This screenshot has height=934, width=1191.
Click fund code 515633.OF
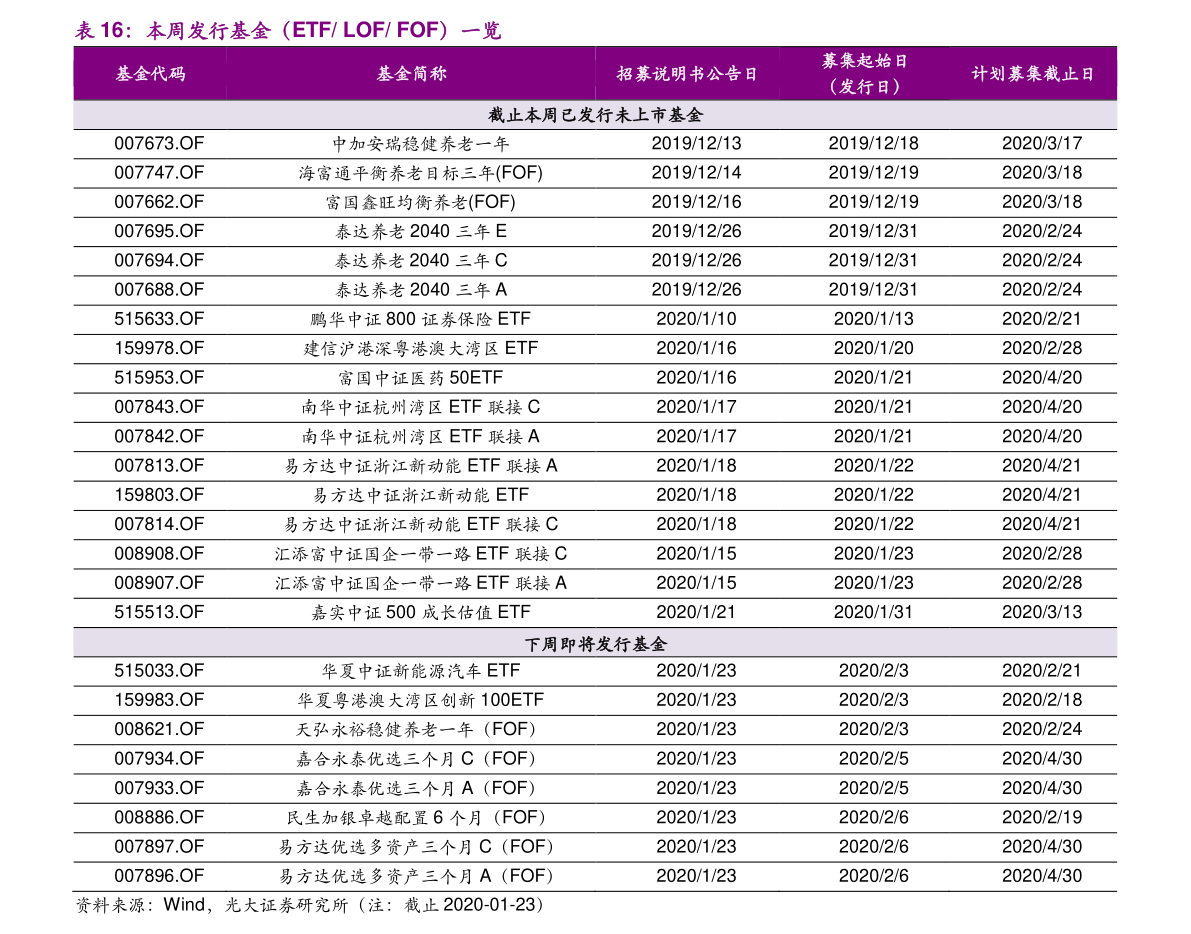click(159, 319)
